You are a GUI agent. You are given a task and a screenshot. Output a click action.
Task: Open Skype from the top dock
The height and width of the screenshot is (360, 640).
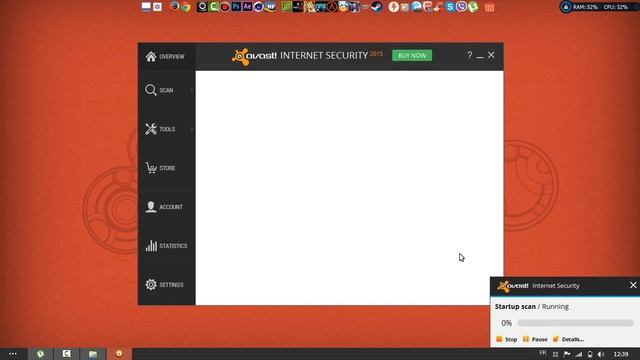coord(450,7)
